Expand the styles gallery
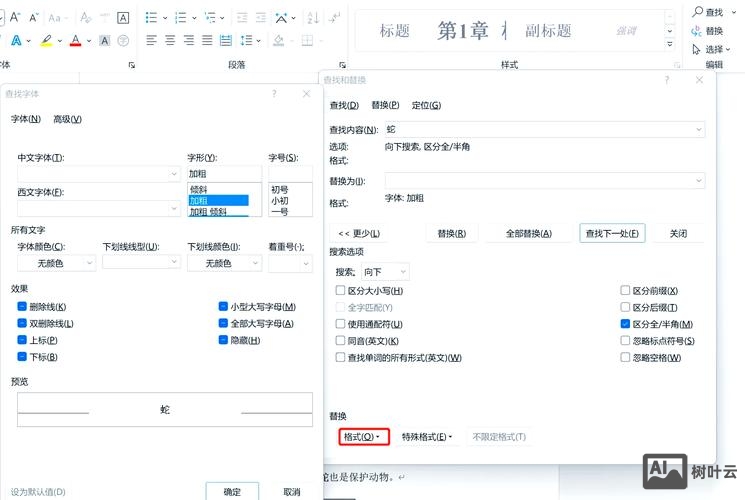This screenshot has height=500, width=745. pos(669,44)
